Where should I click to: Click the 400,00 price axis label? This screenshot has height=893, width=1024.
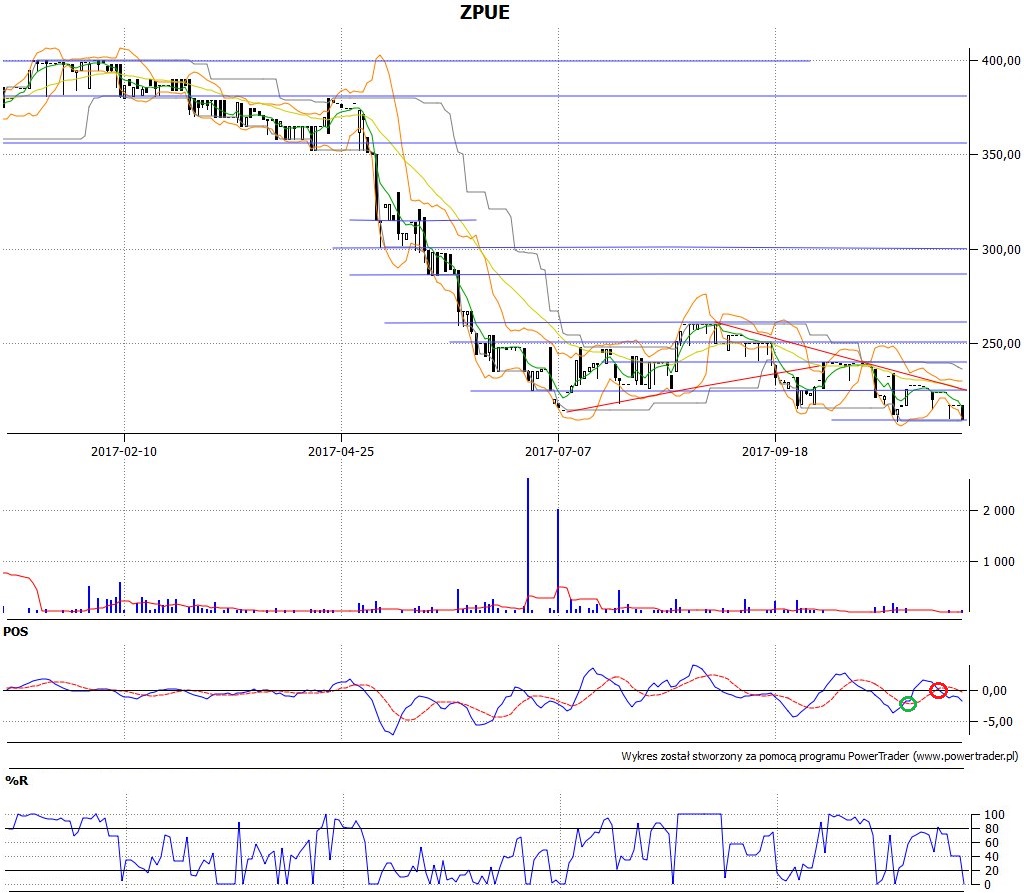click(x=1001, y=61)
